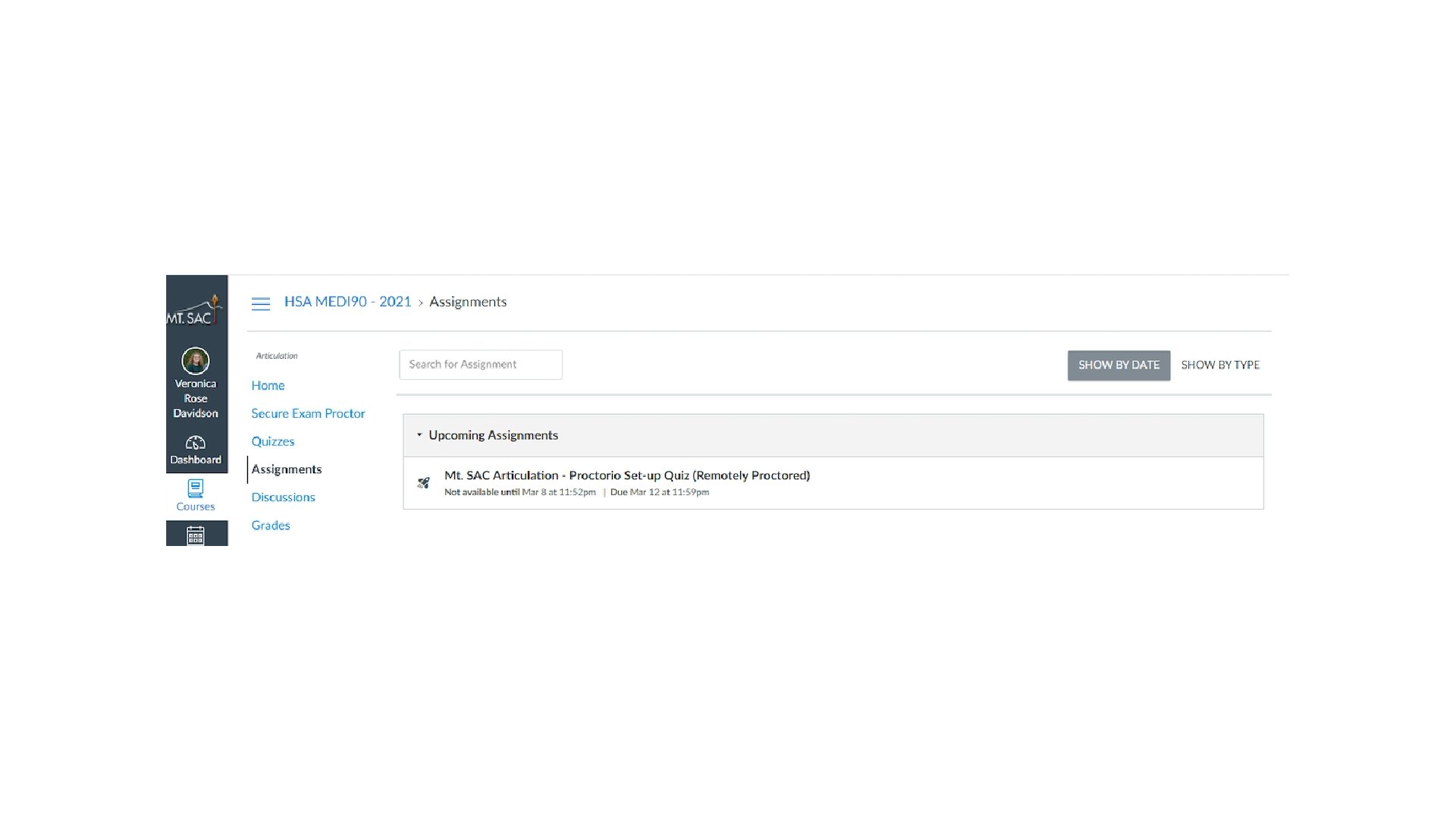
Task: Open Veronica Rose Davidson account avatar
Action: (x=196, y=361)
